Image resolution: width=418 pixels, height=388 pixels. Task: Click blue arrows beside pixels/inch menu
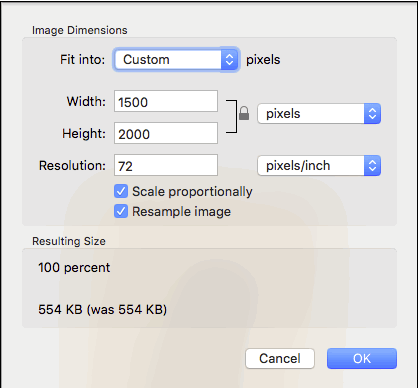372,166
